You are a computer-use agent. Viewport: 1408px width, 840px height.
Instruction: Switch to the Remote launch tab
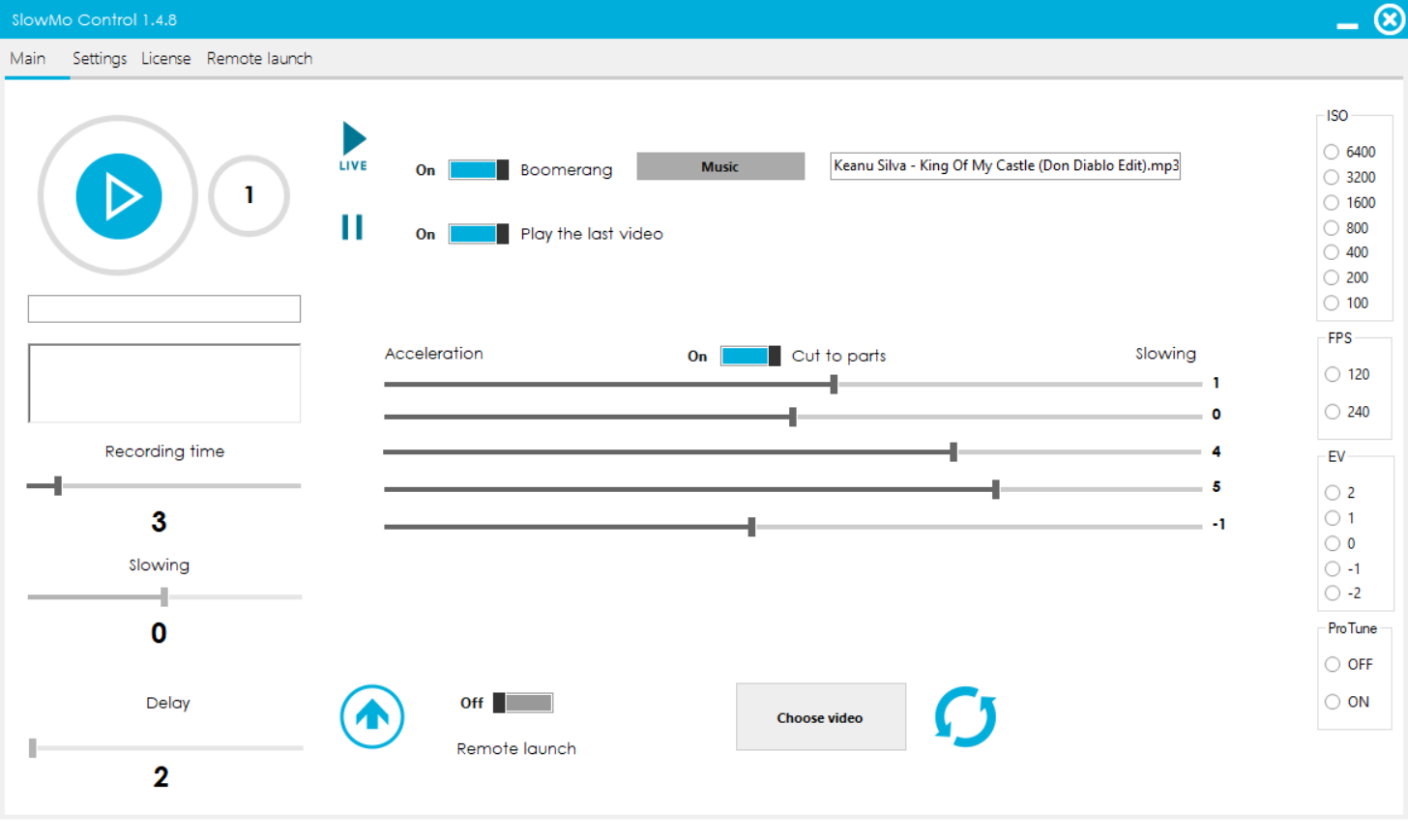pyautogui.click(x=259, y=59)
